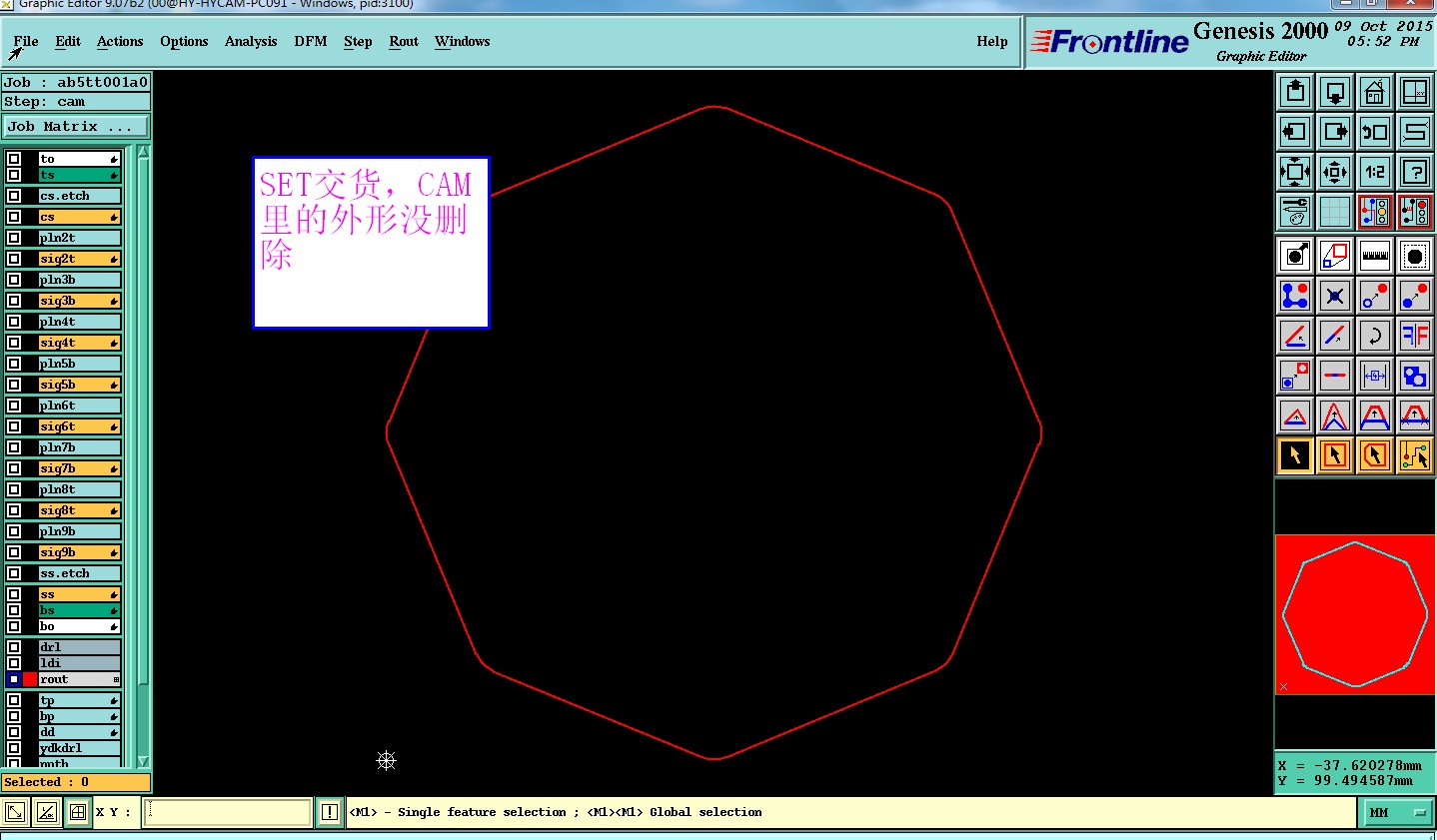Viewport: 1437px width, 840px height.
Task: Click the pan right view icon
Action: coord(1335,132)
